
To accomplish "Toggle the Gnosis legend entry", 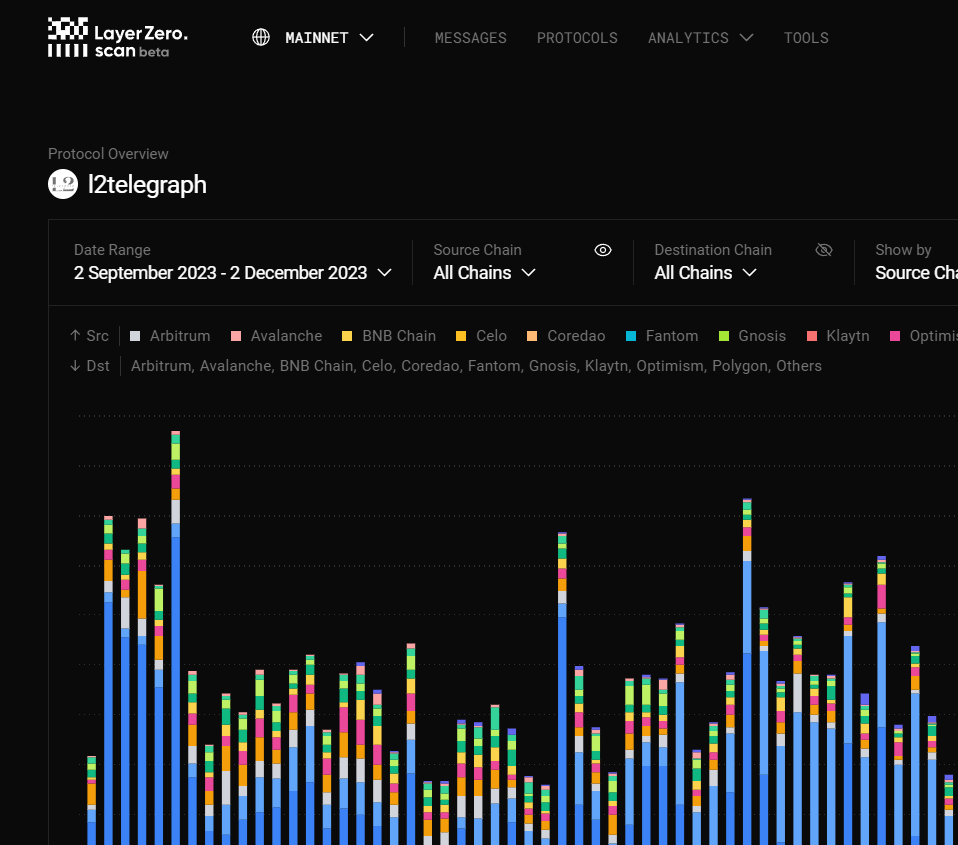I will pyautogui.click(x=752, y=336).
